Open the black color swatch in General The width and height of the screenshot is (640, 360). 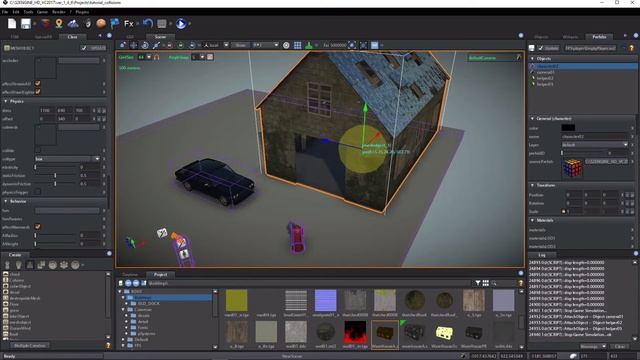pos(568,128)
